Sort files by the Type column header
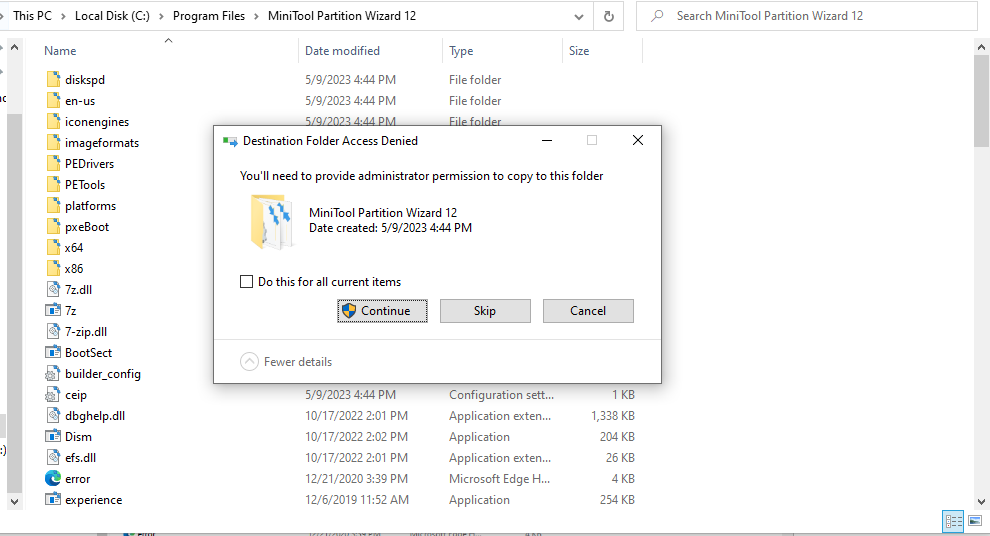Viewport: 990px width, 536px height. tap(461, 51)
